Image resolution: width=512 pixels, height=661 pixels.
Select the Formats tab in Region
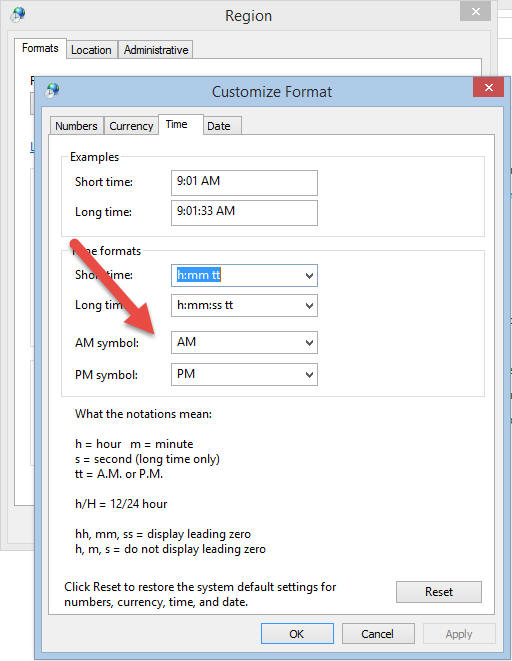[x=40, y=48]
